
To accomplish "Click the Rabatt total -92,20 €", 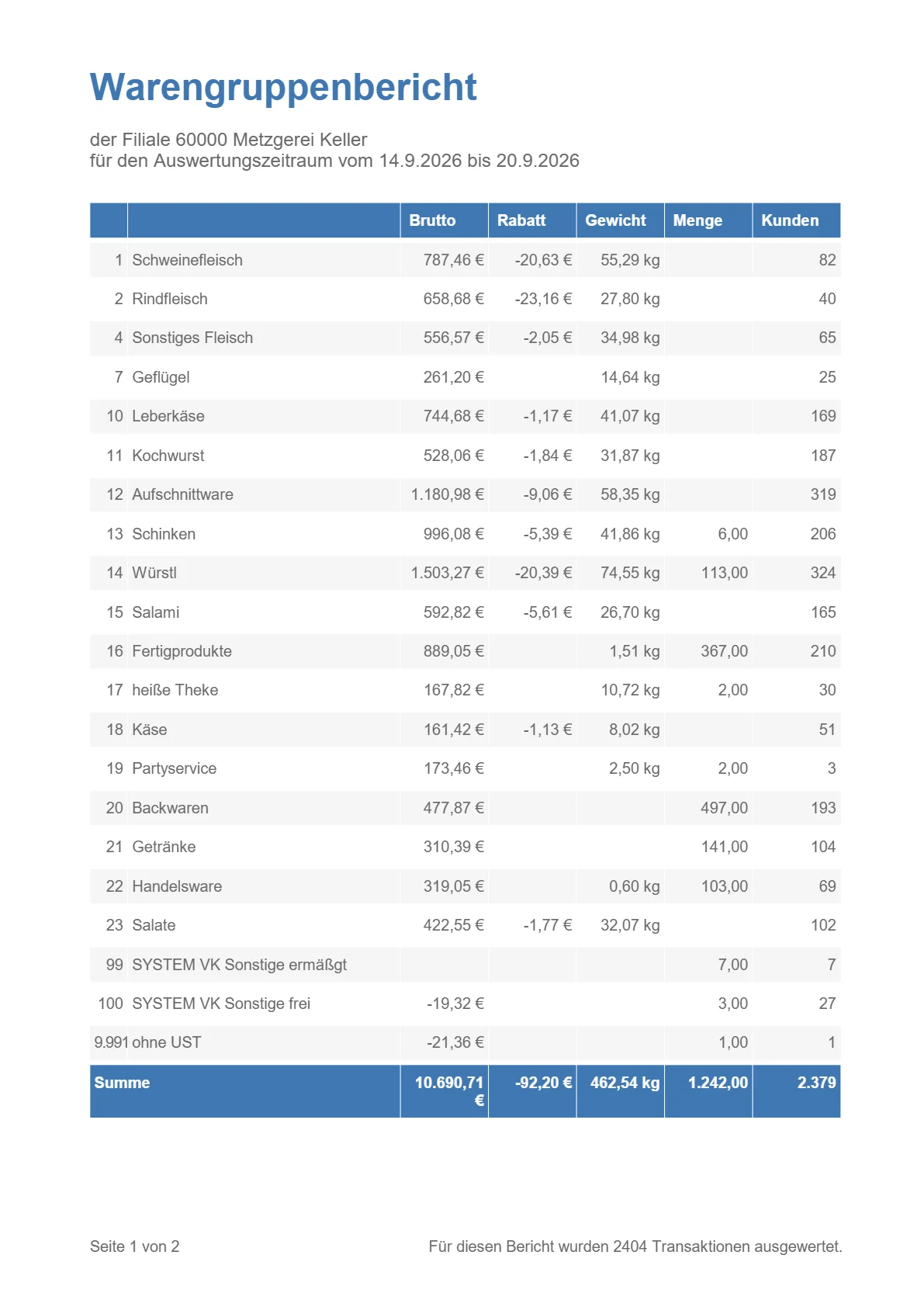I will click(543, 1083).
